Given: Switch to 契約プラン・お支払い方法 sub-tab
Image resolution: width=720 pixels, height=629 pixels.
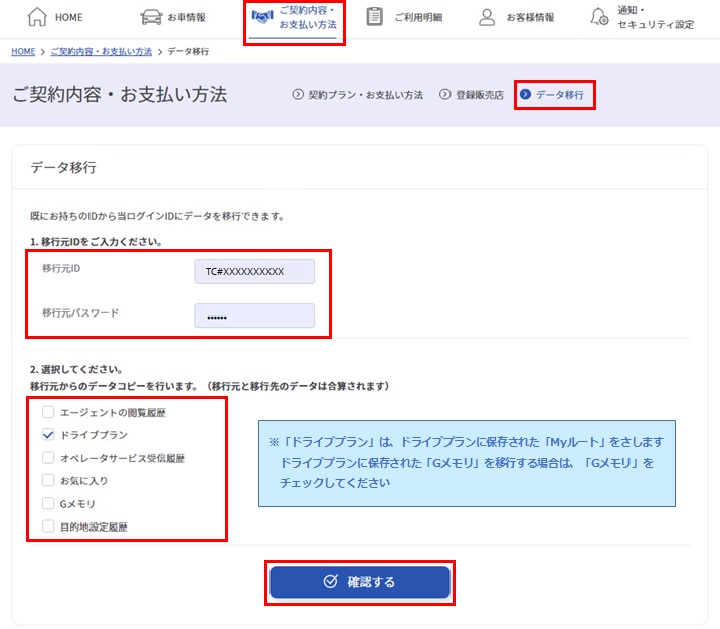Looking at the screenshot, I should pyautogui.click(x=358, y=95).
